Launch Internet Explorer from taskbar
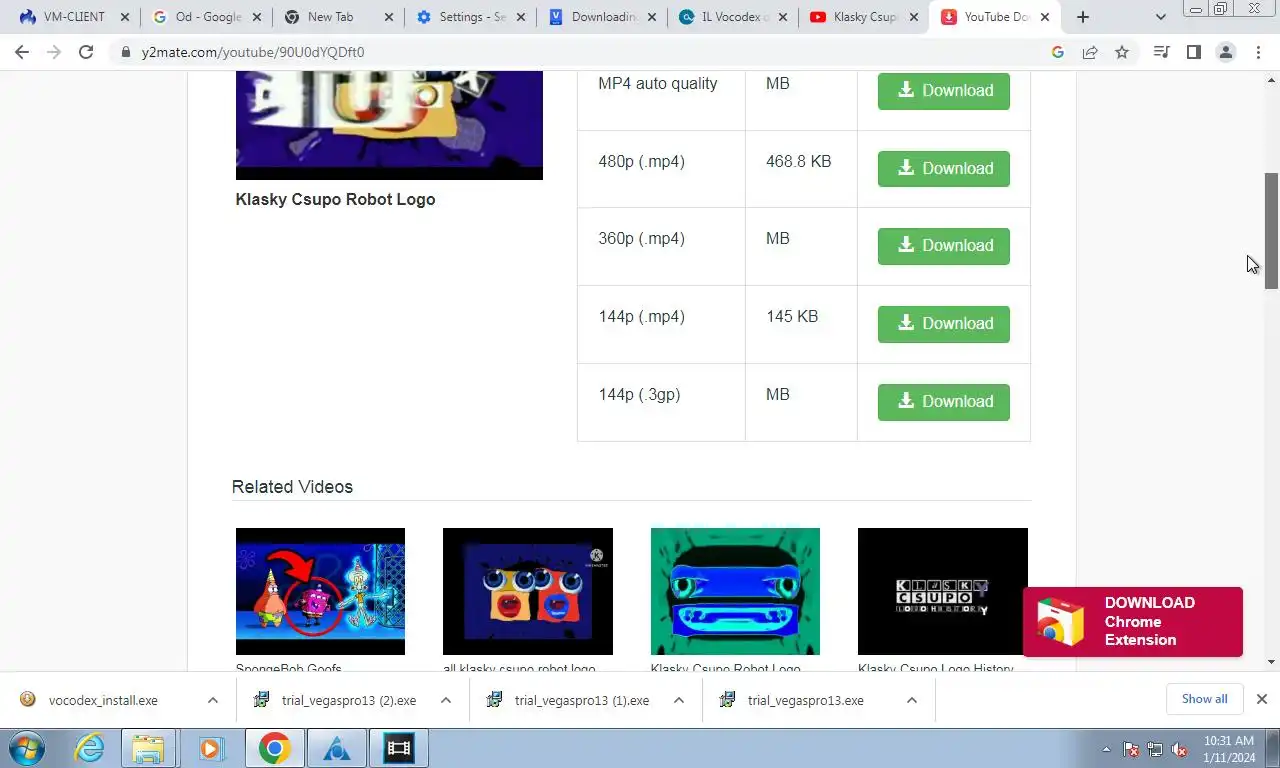1280x768 pixels. point(90,748)
